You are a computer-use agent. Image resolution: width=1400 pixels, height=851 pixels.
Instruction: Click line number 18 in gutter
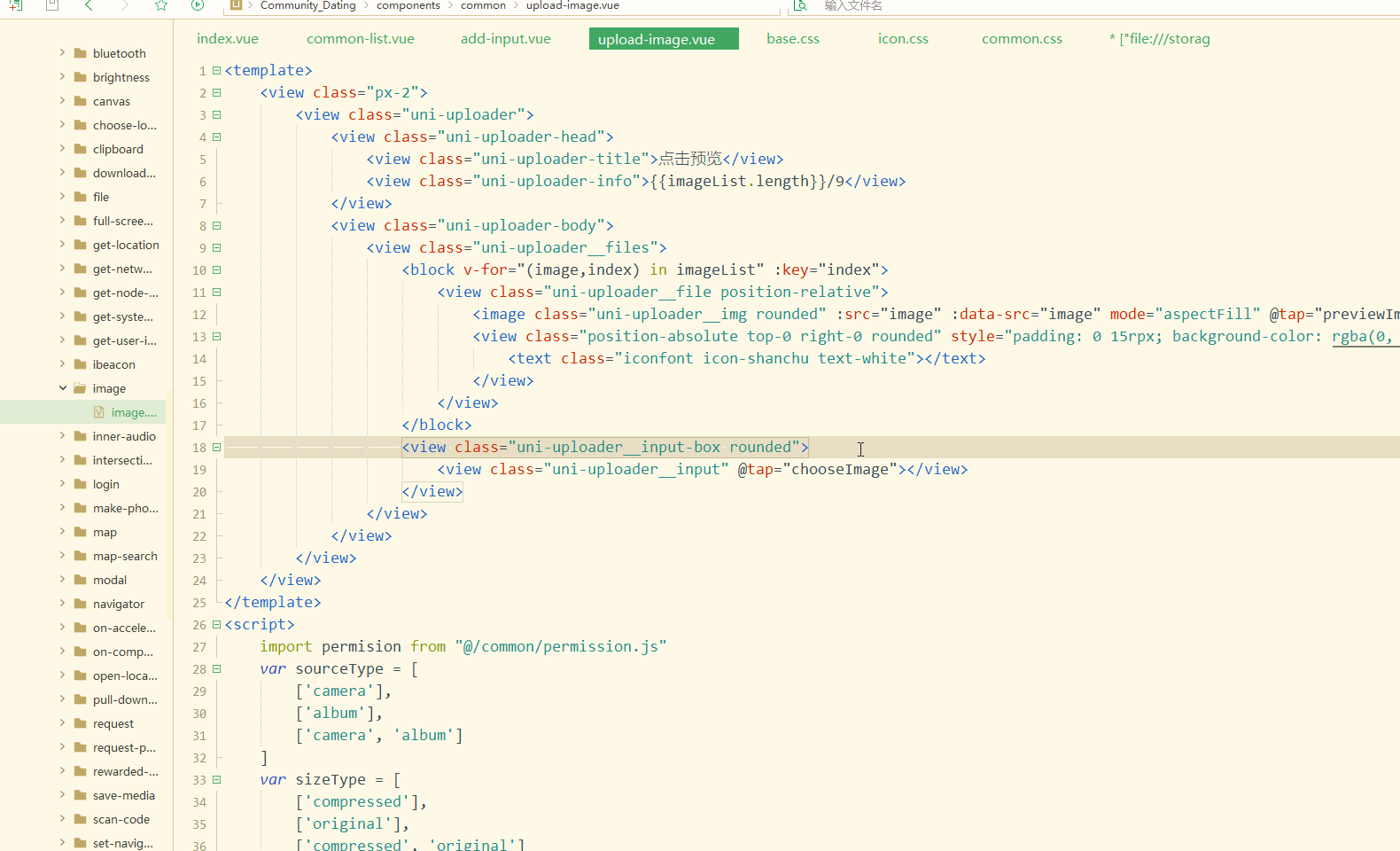tap(199, 448)
